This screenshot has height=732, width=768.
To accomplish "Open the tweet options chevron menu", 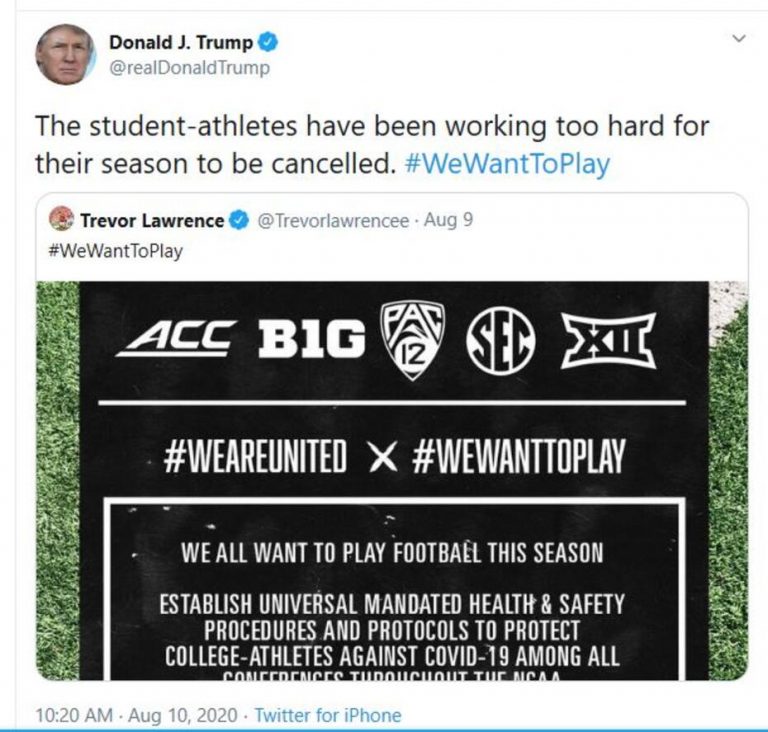I will (x=739, y=39).
